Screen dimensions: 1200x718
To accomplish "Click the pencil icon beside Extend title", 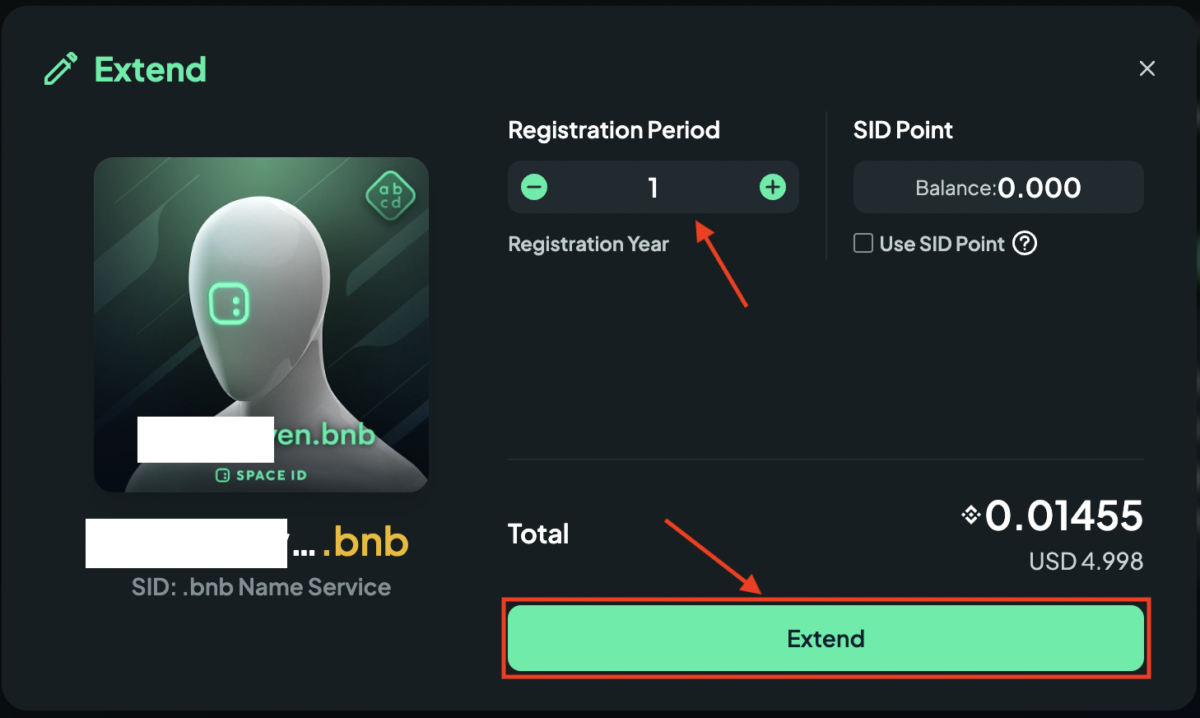I will pos(62,69).
